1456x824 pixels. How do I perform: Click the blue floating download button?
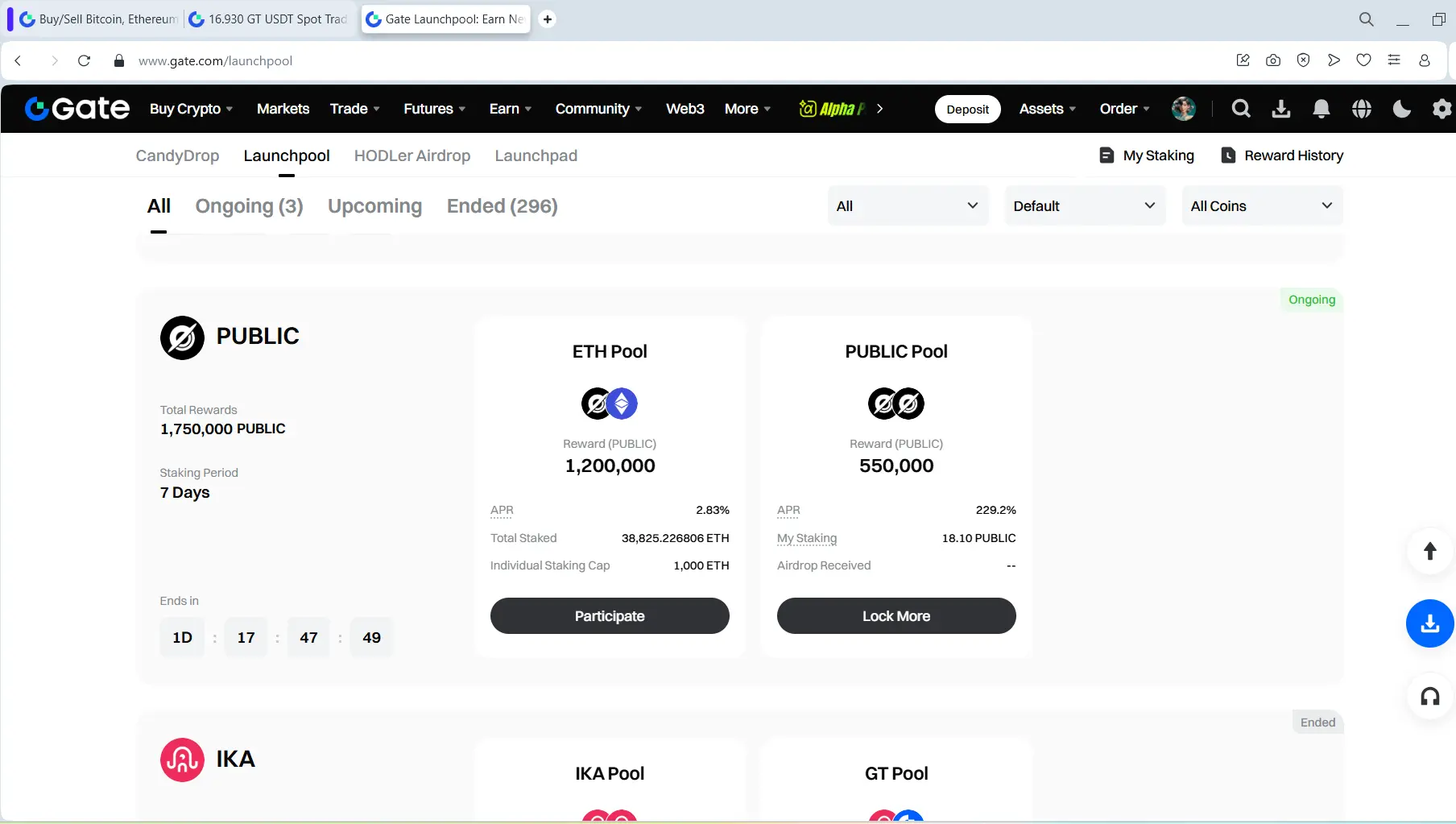coord(1430,623)
